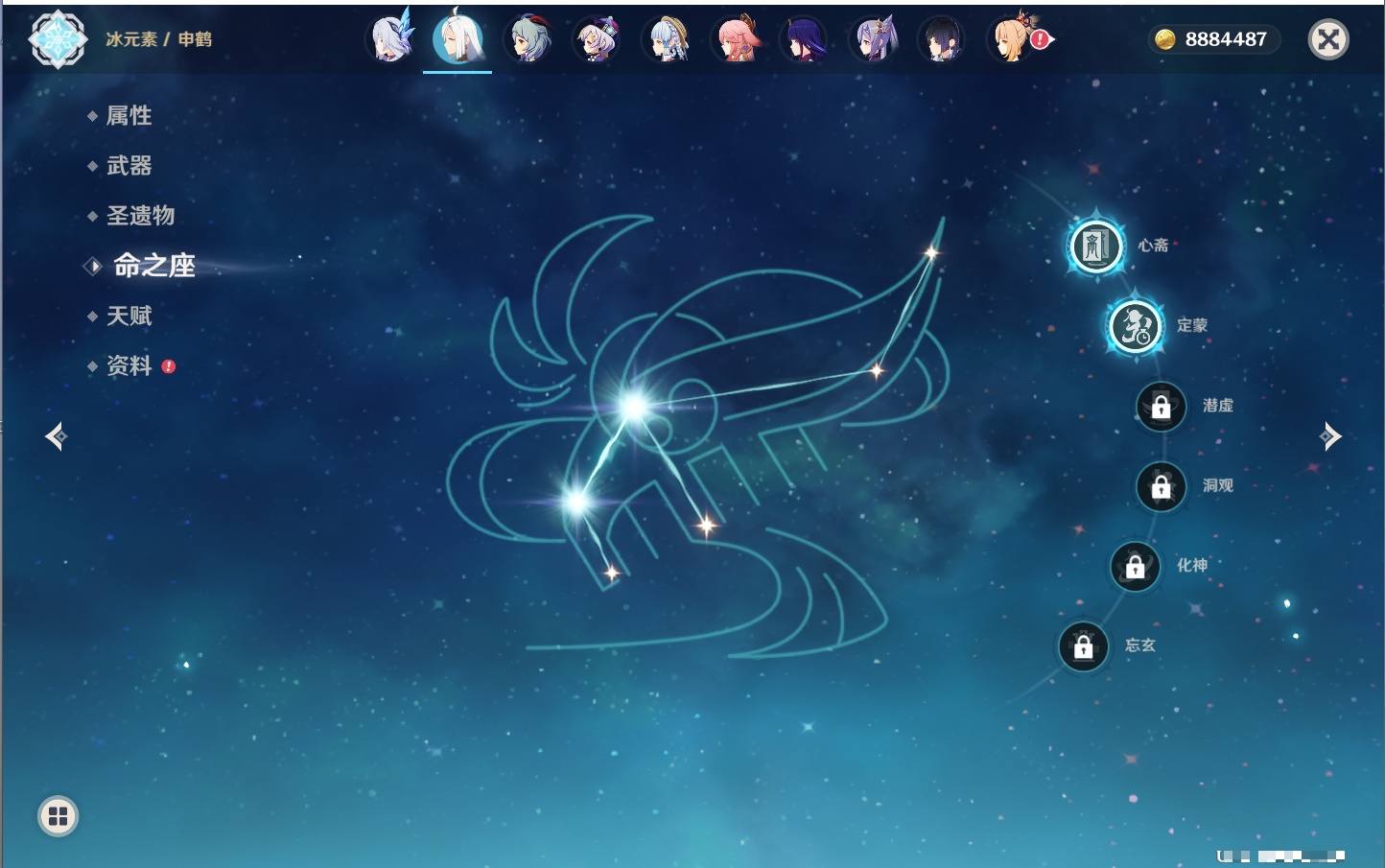Select Keqing's avatar in the top bar
Image resolution: width=1385 pixels, height=868 pixels.
click(874, 40)
